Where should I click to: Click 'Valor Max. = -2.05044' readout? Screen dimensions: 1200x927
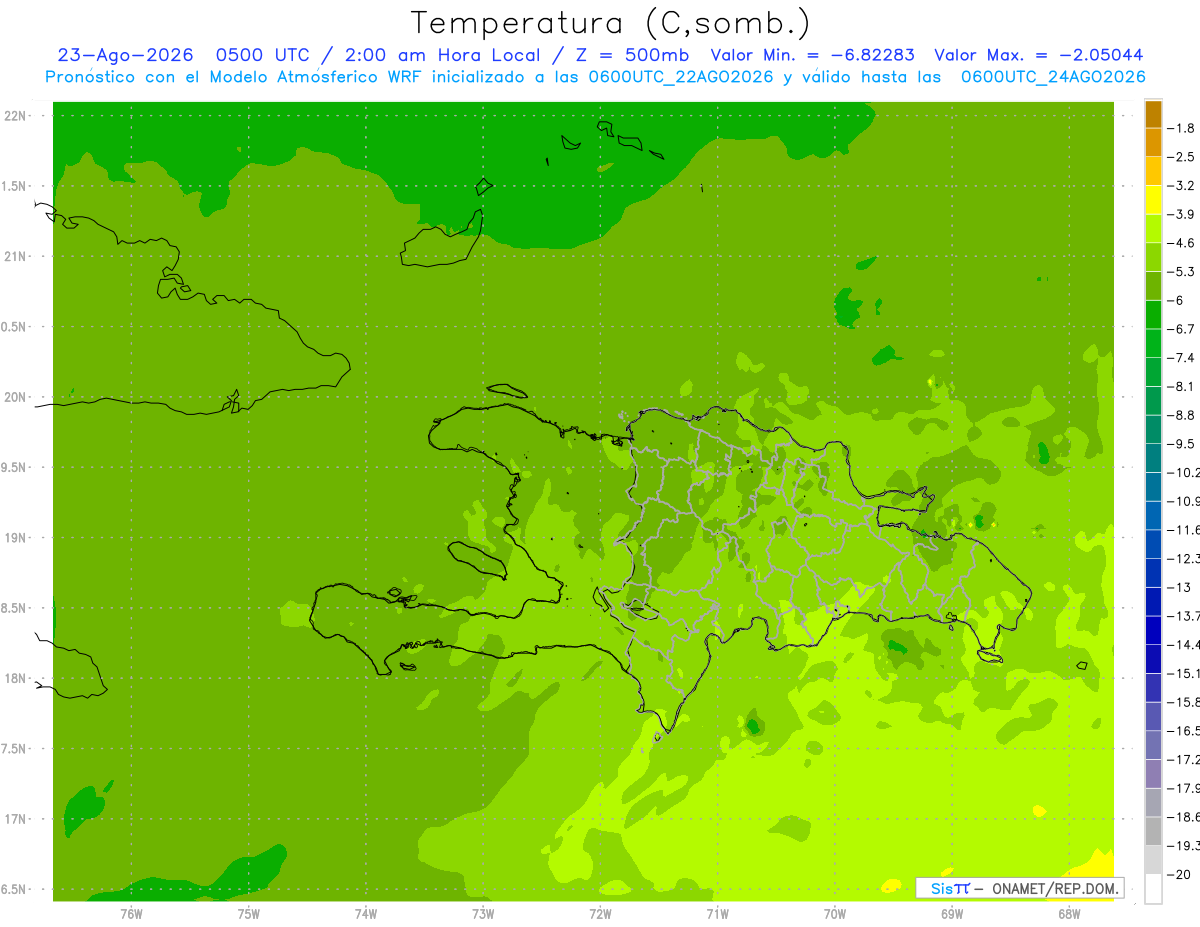1038,55
